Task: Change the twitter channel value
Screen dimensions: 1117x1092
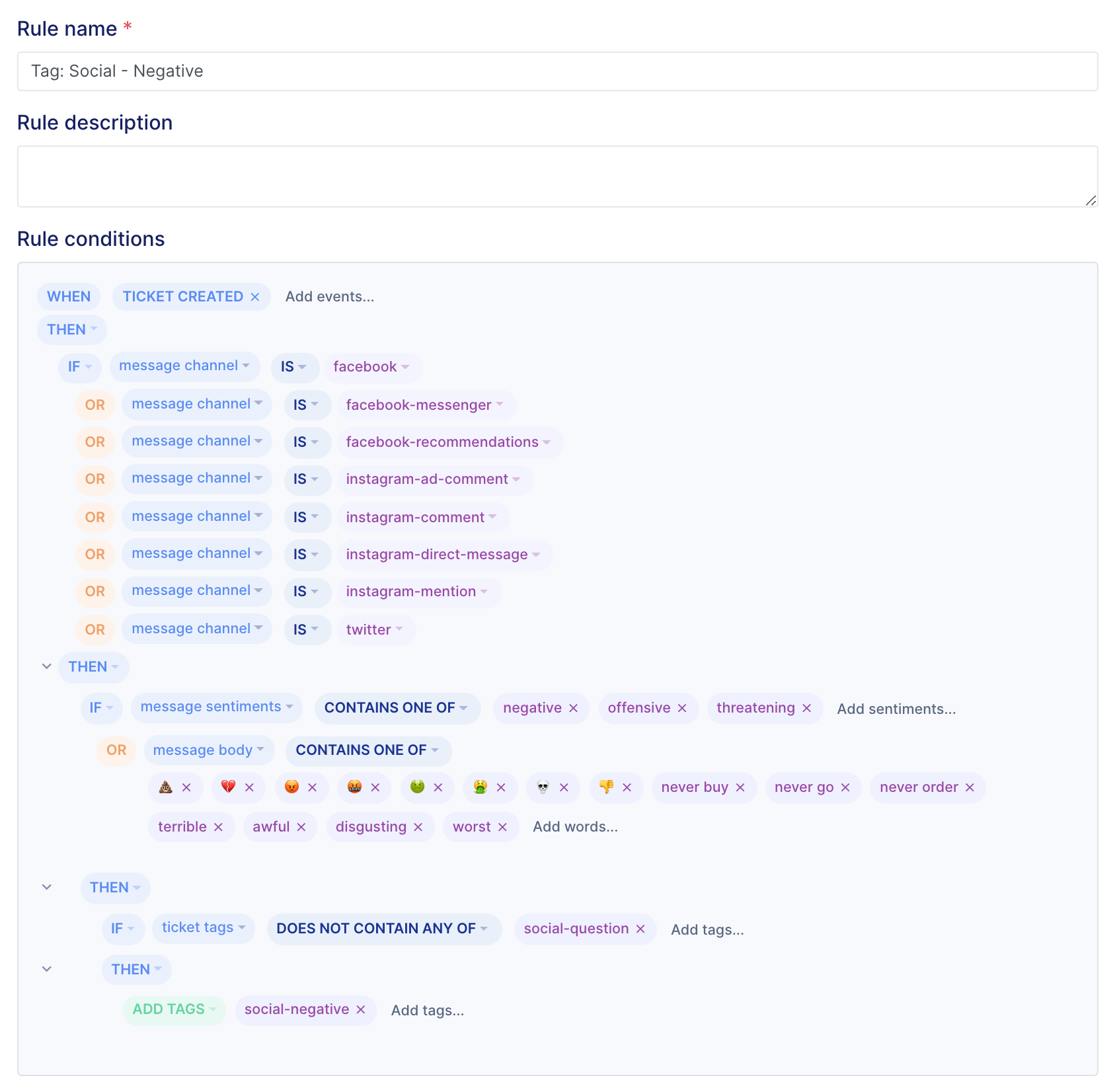Action: (x=375, y=629)
